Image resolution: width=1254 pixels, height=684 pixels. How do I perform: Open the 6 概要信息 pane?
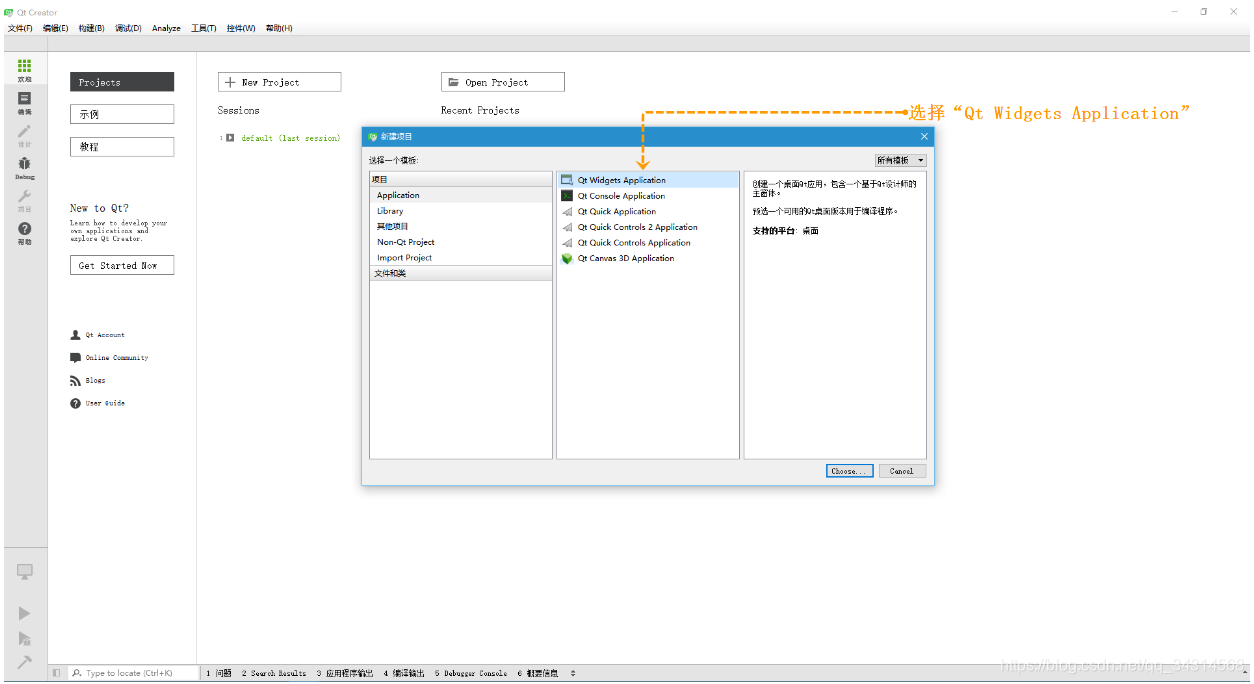[538, 673]
